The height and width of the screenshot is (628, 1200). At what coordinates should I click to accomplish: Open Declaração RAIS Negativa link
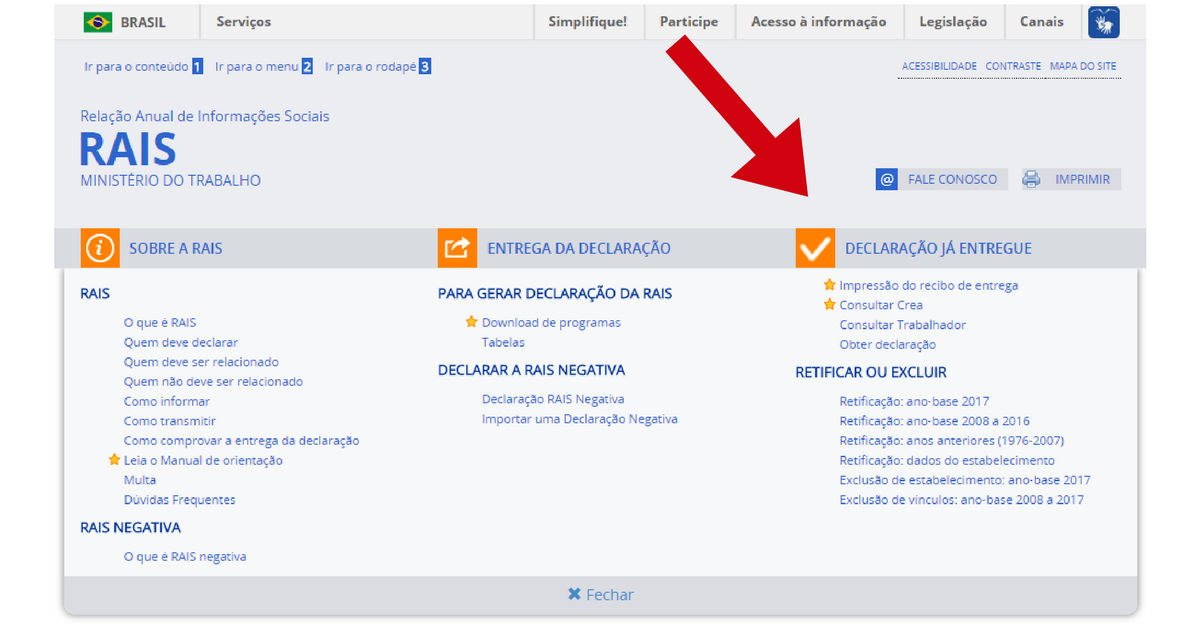[553, 399]
